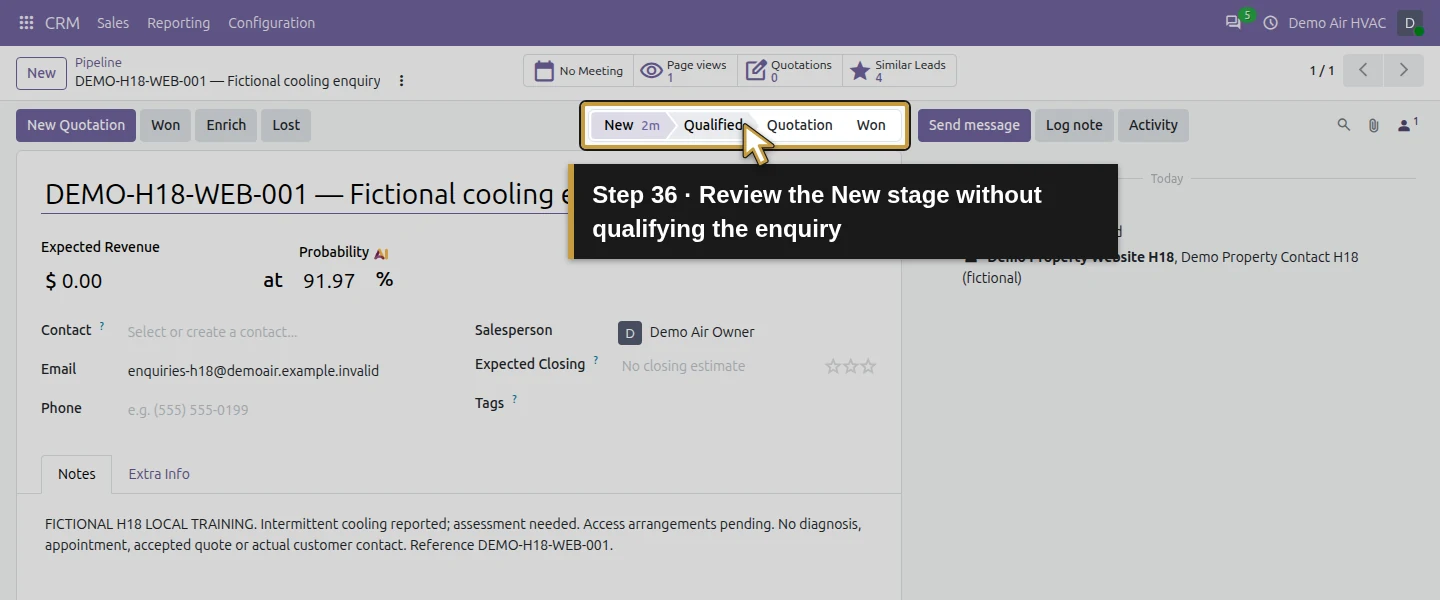Open the conversations chat icon
Viewport: 1440px width, 600px height.
pos(1233,22)
